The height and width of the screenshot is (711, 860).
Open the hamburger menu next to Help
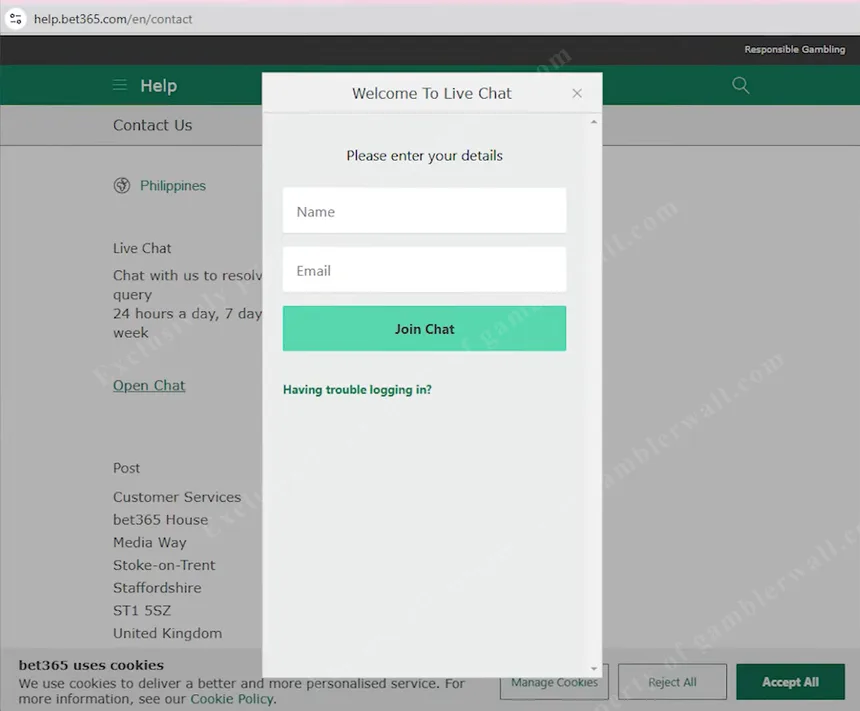click(120, 86)
